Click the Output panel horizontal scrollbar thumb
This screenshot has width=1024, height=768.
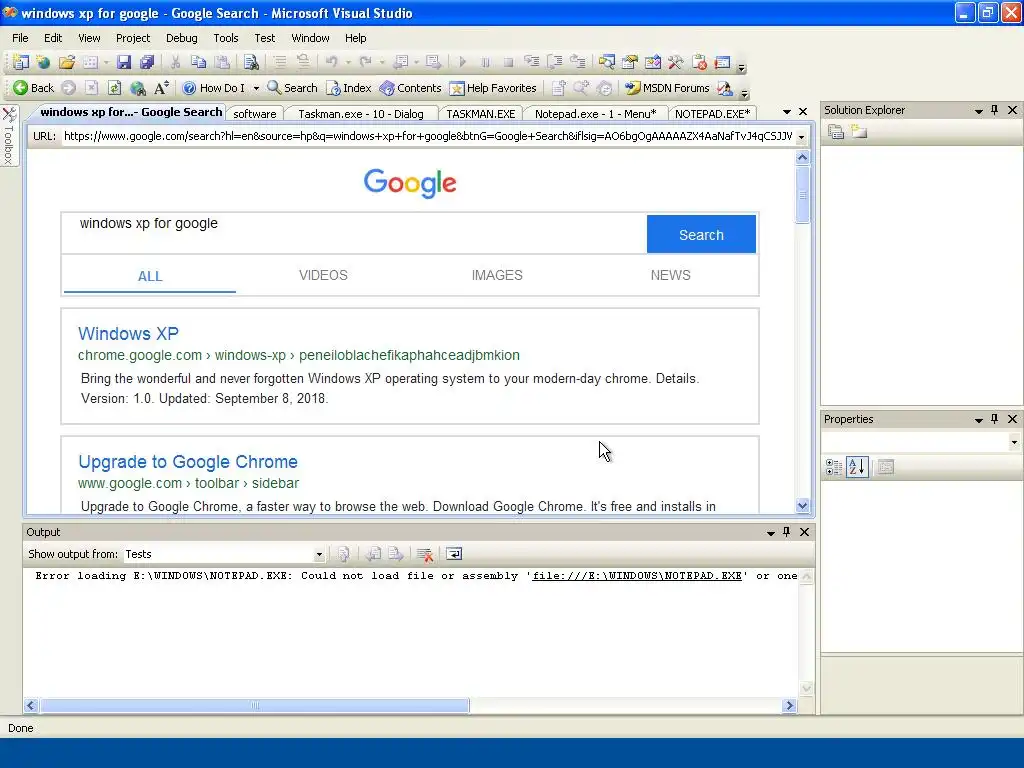pyautogui.click(x=255, y=706)
